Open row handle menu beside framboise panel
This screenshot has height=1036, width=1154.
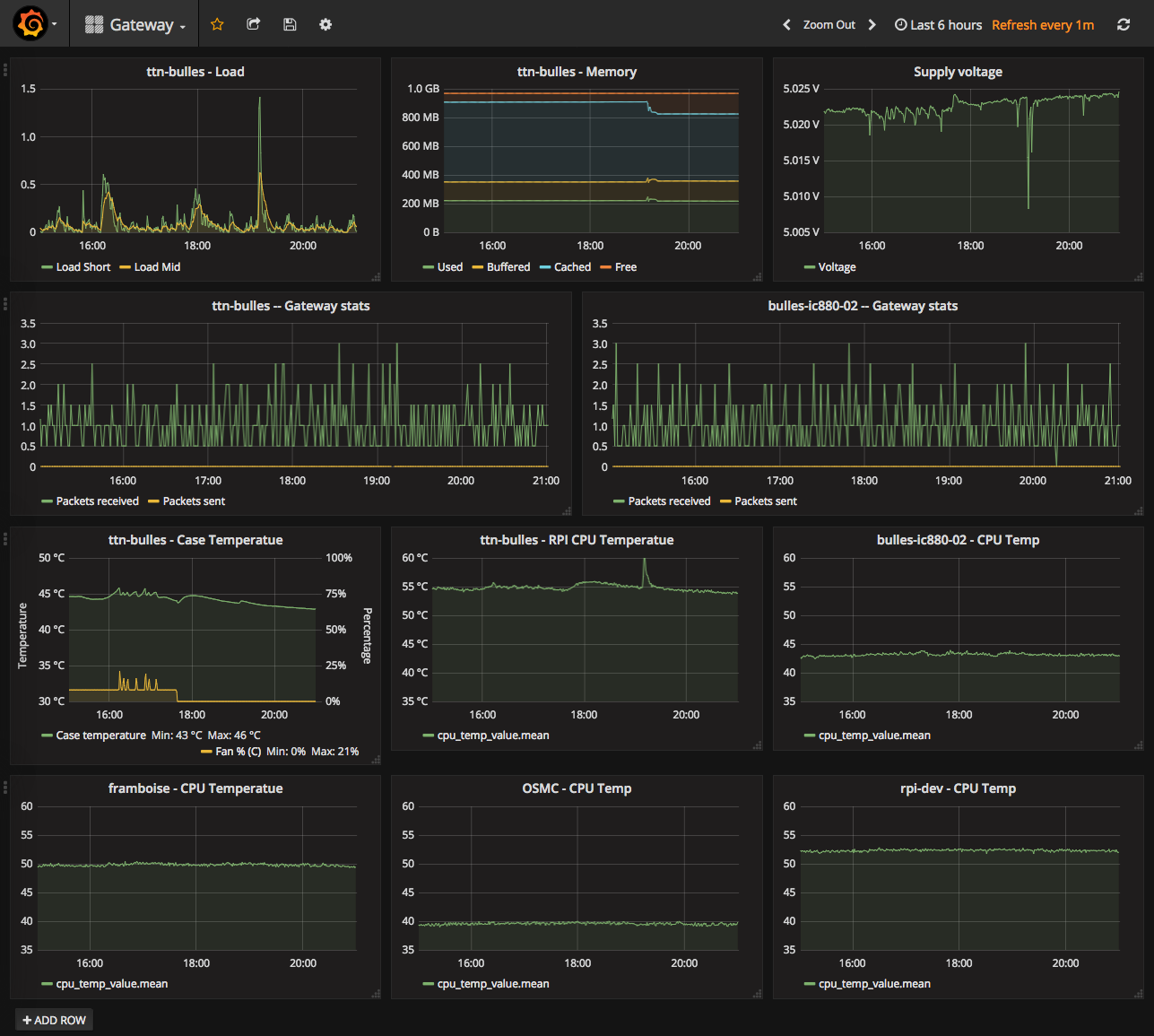[5, 787]
